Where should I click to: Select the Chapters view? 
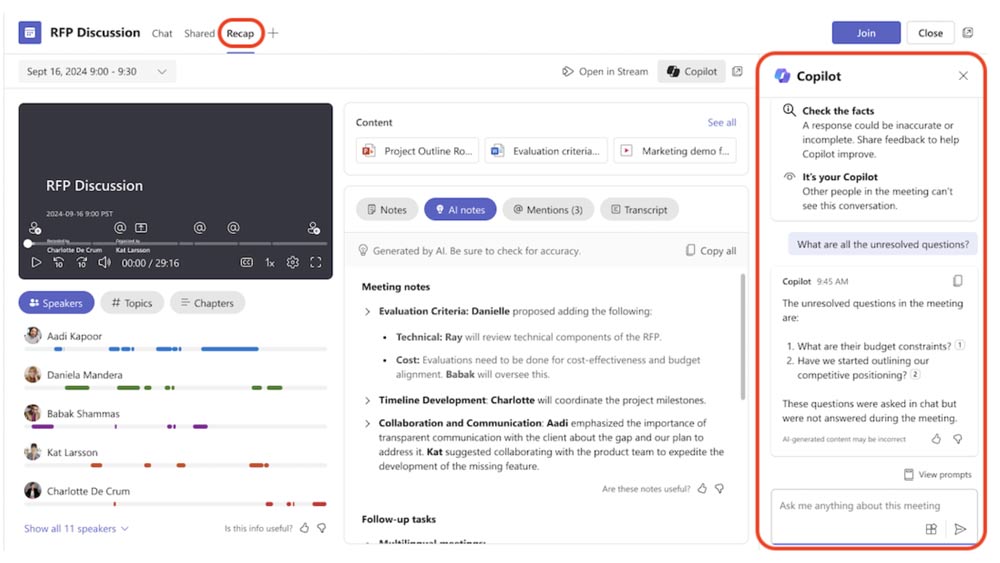[x=207, y=303]
